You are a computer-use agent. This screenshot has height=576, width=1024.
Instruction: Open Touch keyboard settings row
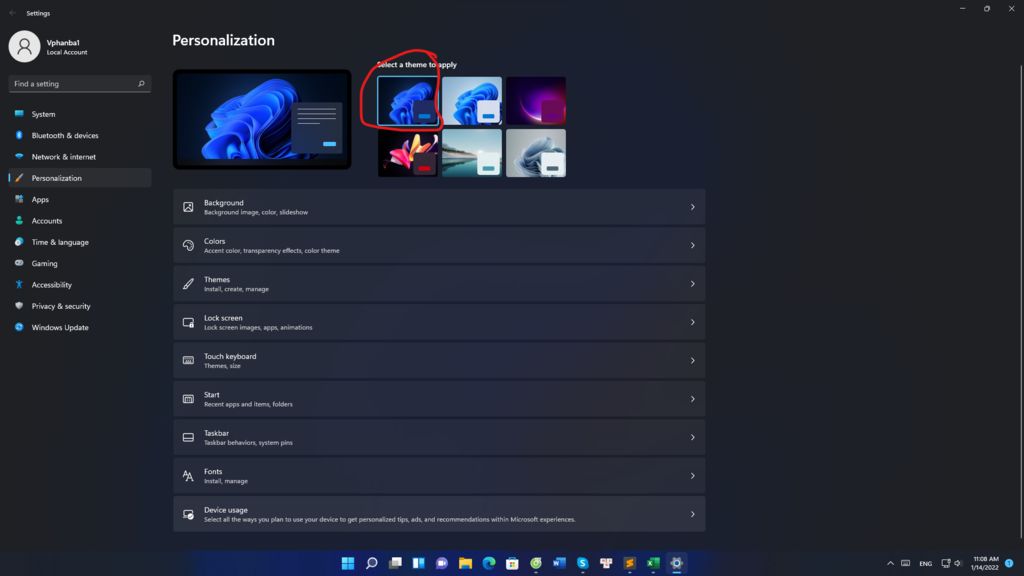439,360
